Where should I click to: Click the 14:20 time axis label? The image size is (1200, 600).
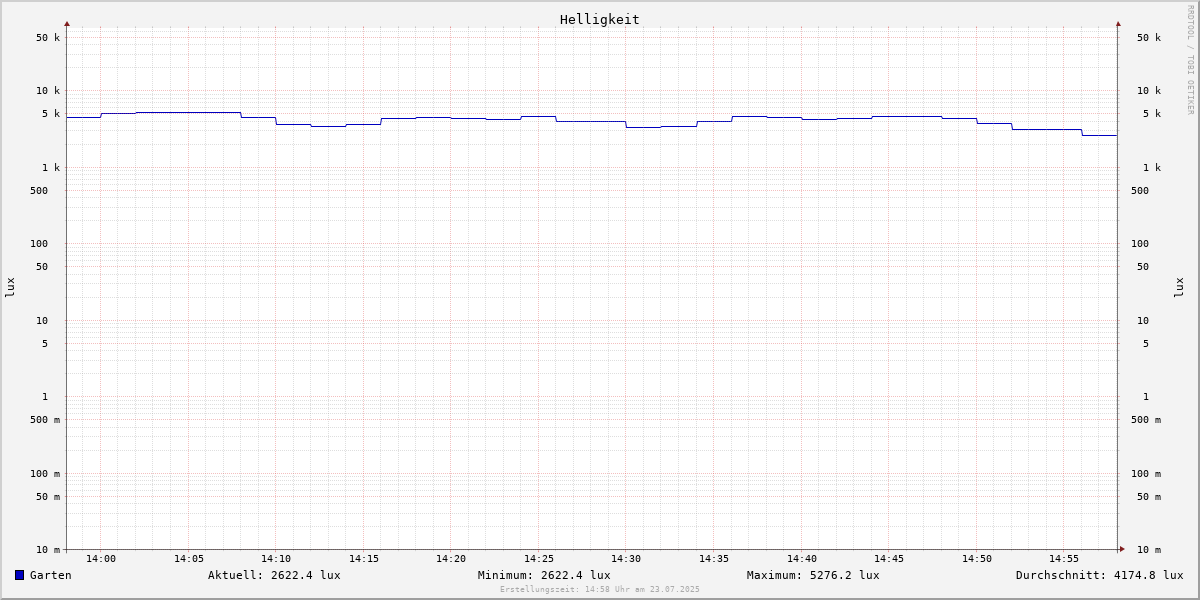(451, 559)
